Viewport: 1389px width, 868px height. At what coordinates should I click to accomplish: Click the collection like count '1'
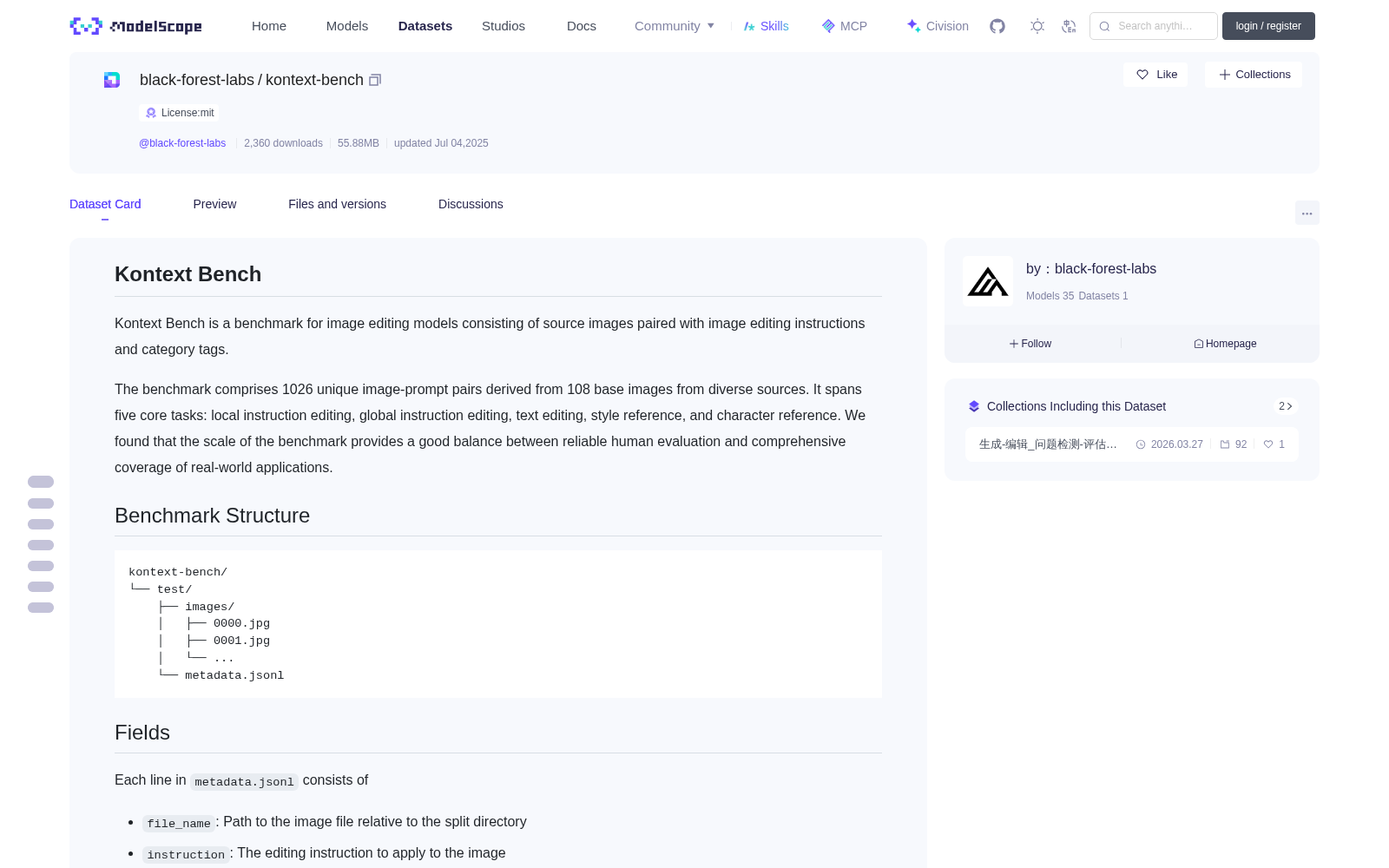coord(1274,444)
